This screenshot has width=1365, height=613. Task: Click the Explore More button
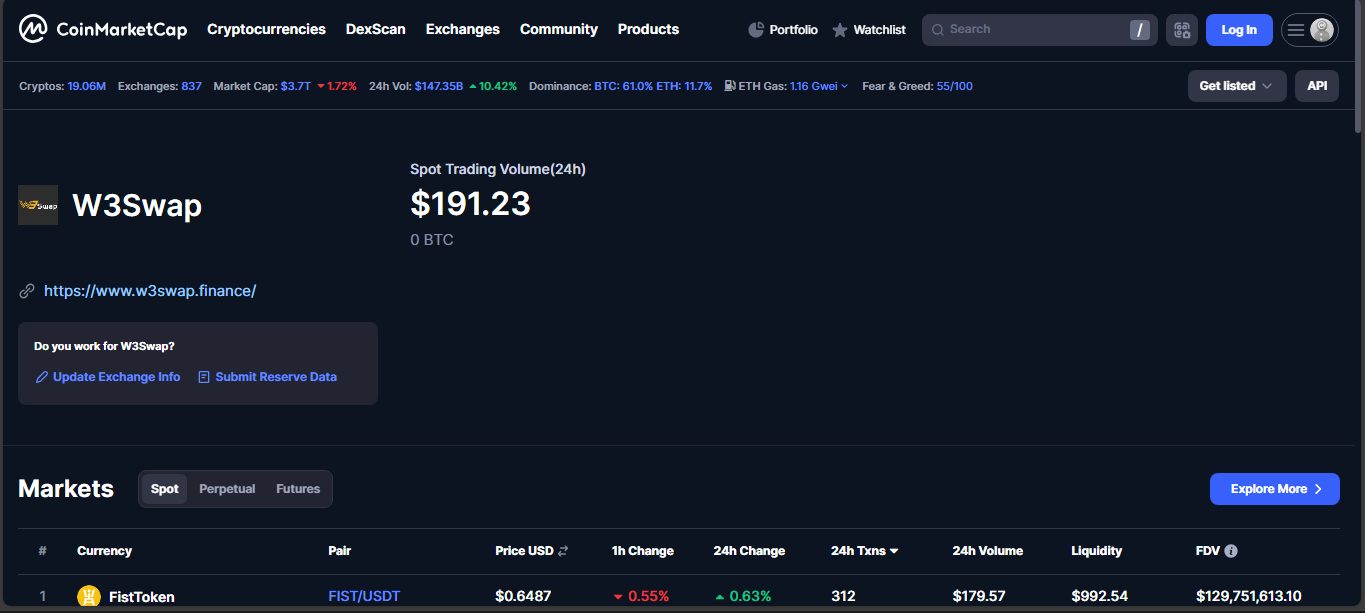click(1275, 489)
